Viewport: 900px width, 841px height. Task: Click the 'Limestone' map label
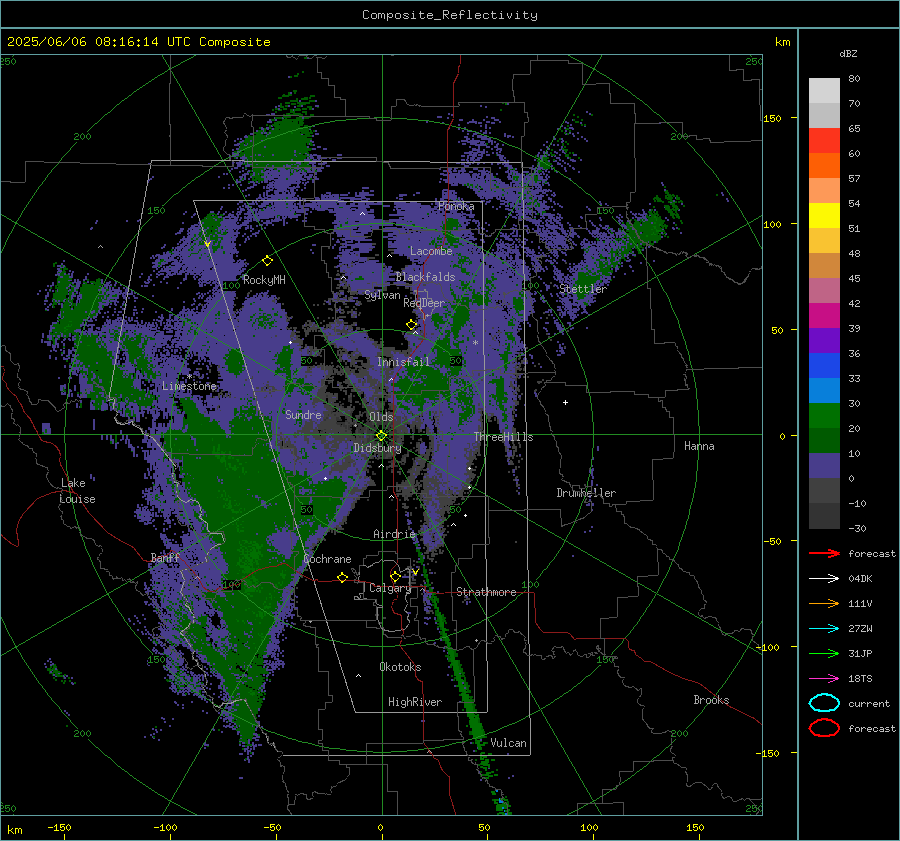tap(189, 386)
